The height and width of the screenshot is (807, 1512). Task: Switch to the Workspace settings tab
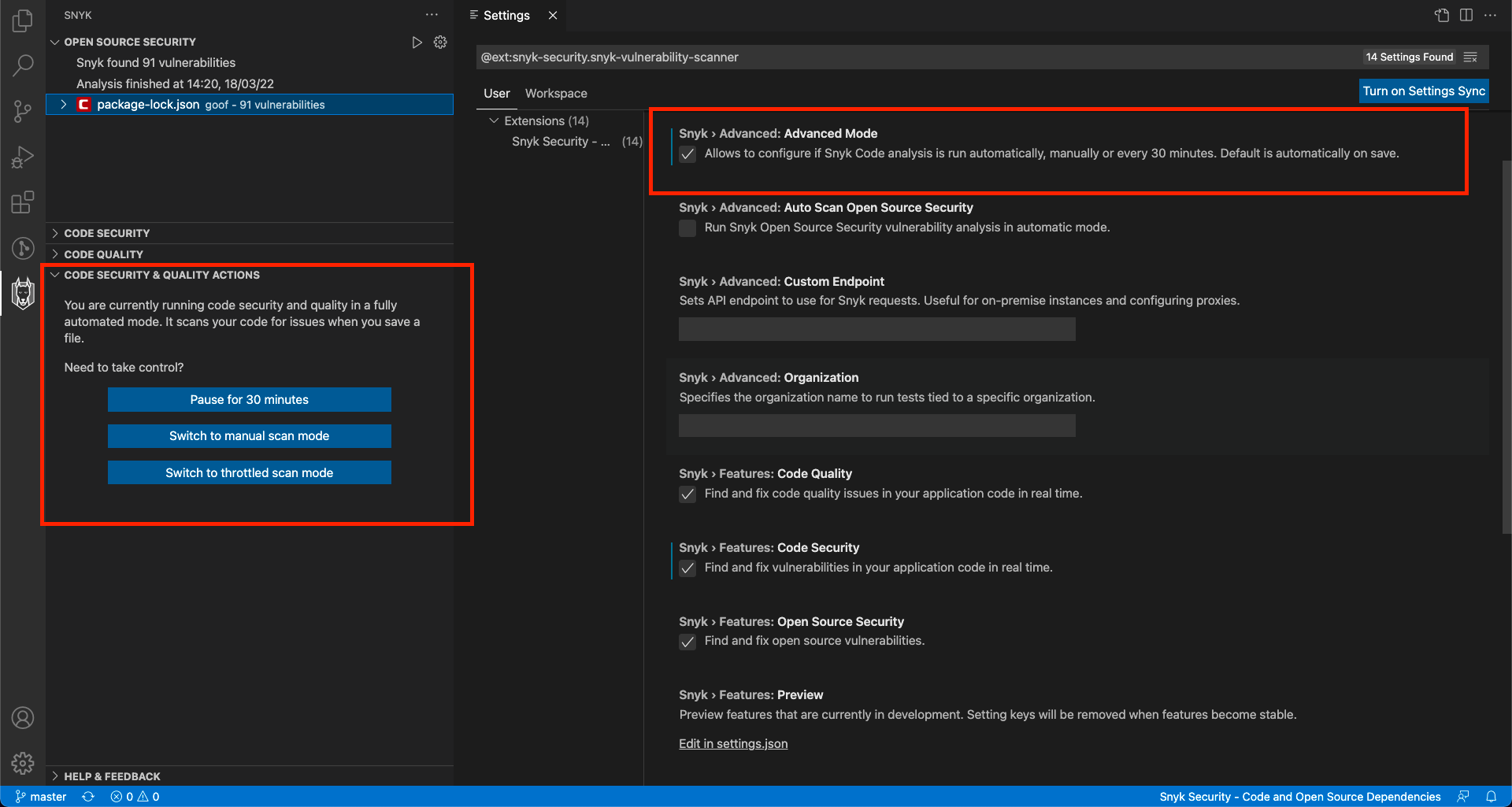(556, 93)
